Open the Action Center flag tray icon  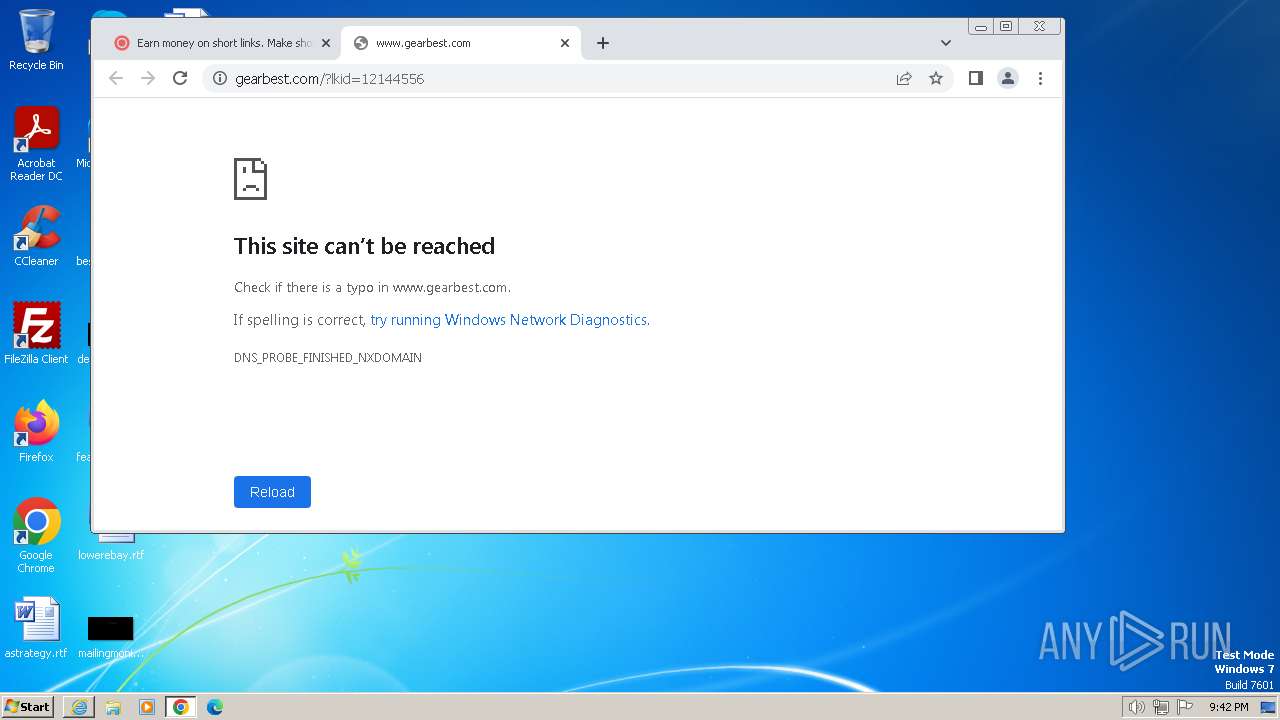pos(1185,707)
